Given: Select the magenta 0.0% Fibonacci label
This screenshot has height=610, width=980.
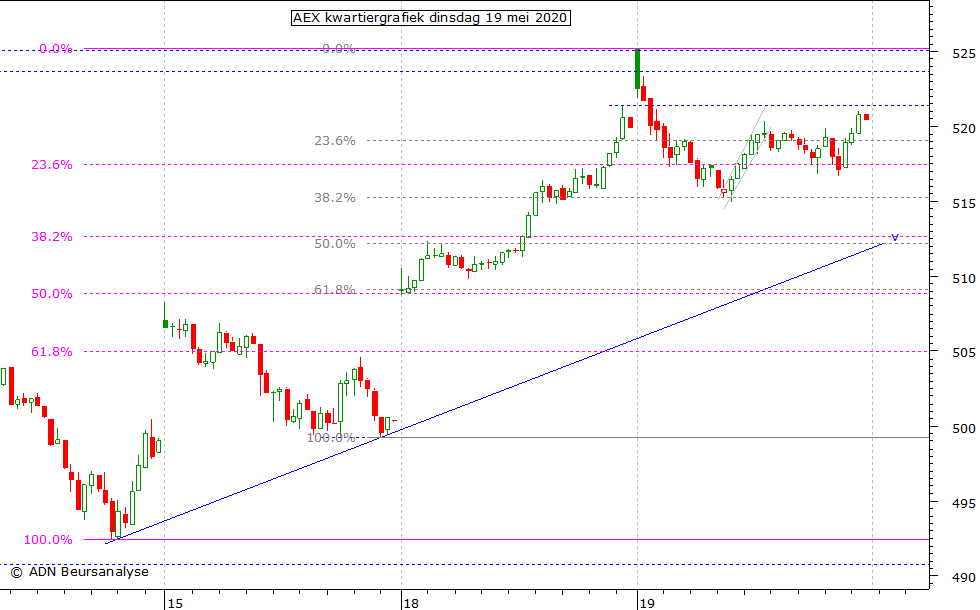Looking at the screenshot, I should coord(56,49).
